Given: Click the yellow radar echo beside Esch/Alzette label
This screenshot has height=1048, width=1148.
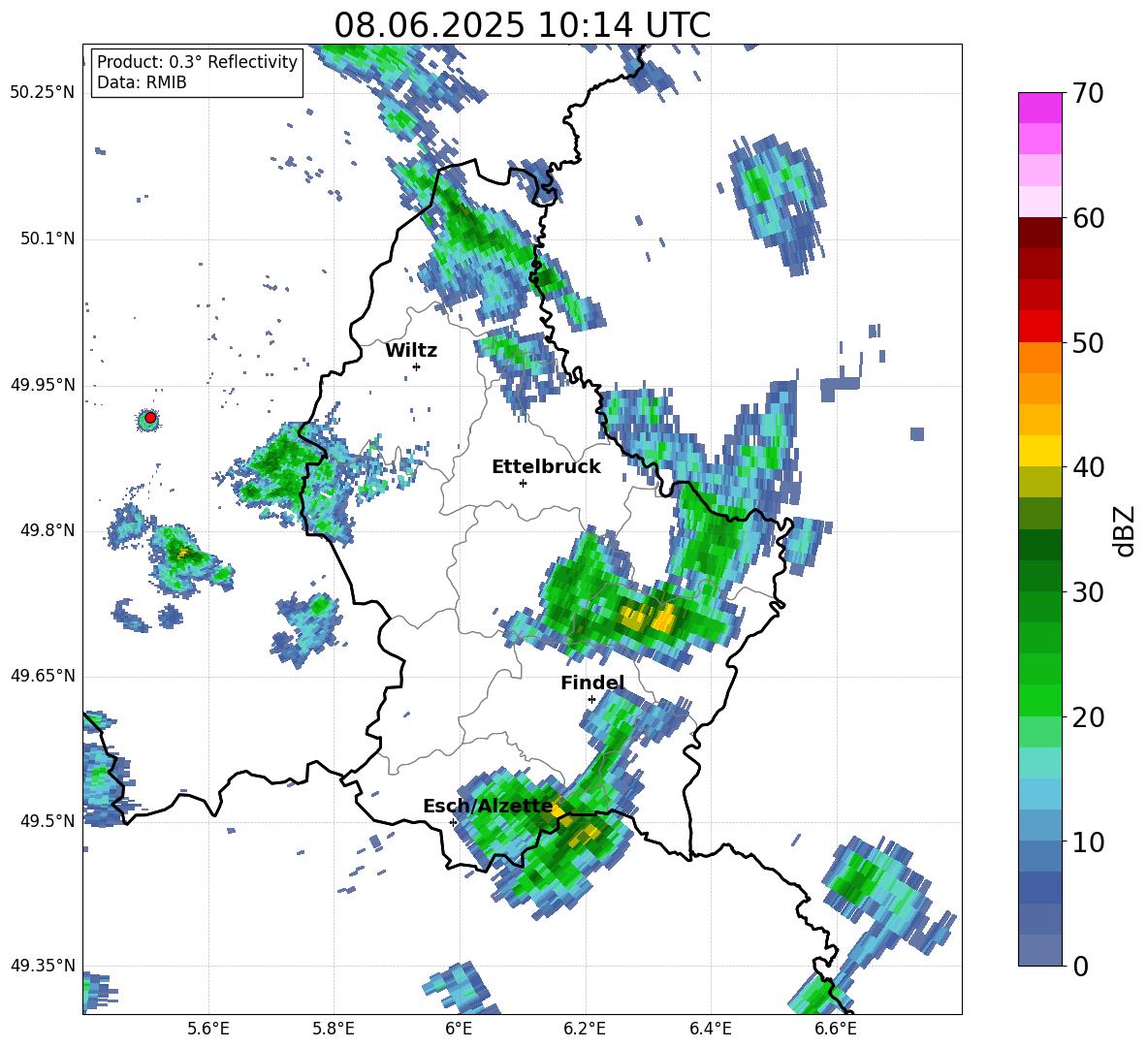Looking at the screenshot, I should pyautogui.click(x=558, y=810).
